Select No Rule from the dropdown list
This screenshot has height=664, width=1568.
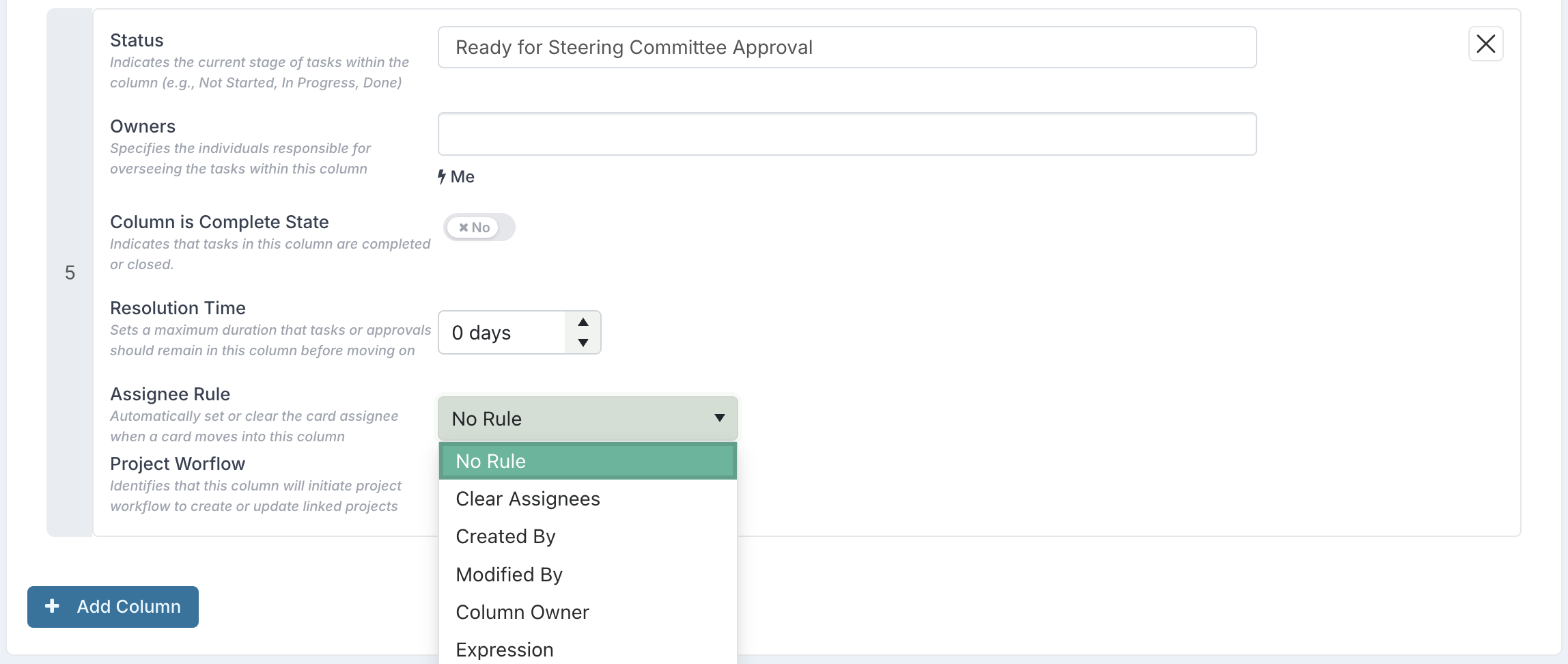point(587,461)
